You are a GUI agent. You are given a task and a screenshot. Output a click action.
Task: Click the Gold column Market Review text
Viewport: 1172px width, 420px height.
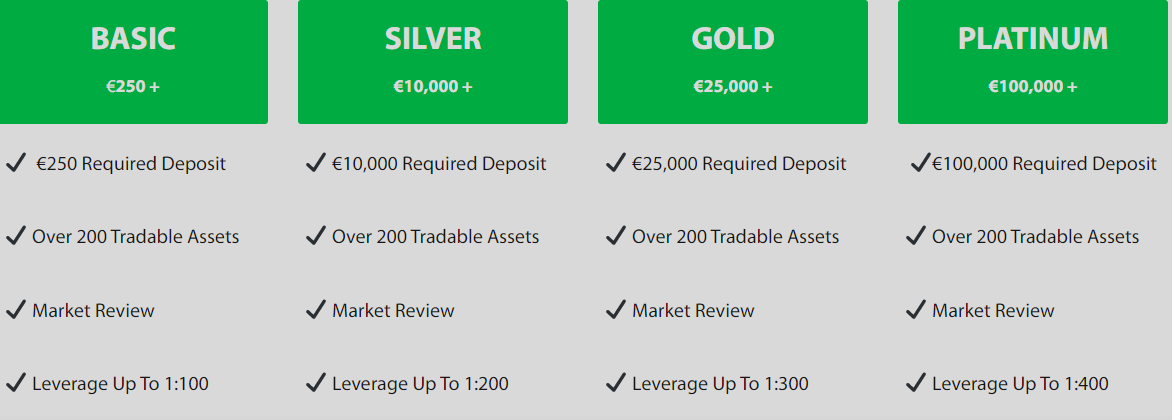693,311
